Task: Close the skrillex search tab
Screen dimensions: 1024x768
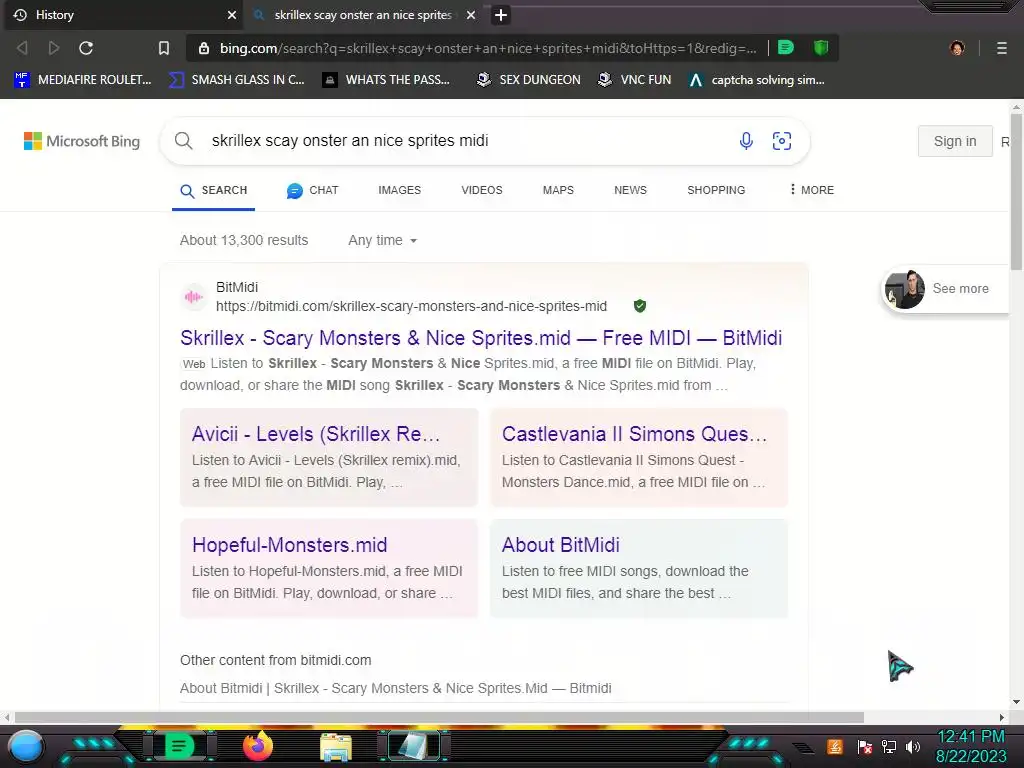Action: tap(471, 15)
